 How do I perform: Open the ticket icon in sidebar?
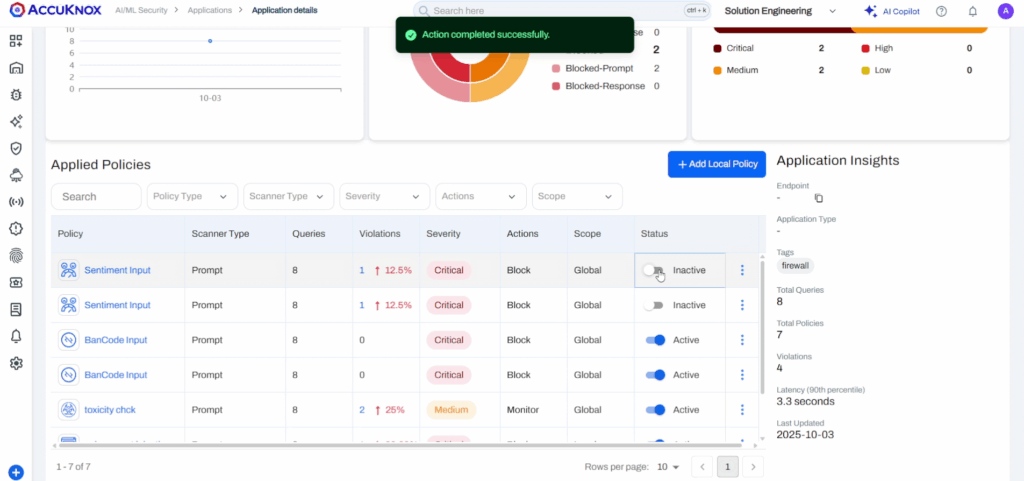click(16, 283)
